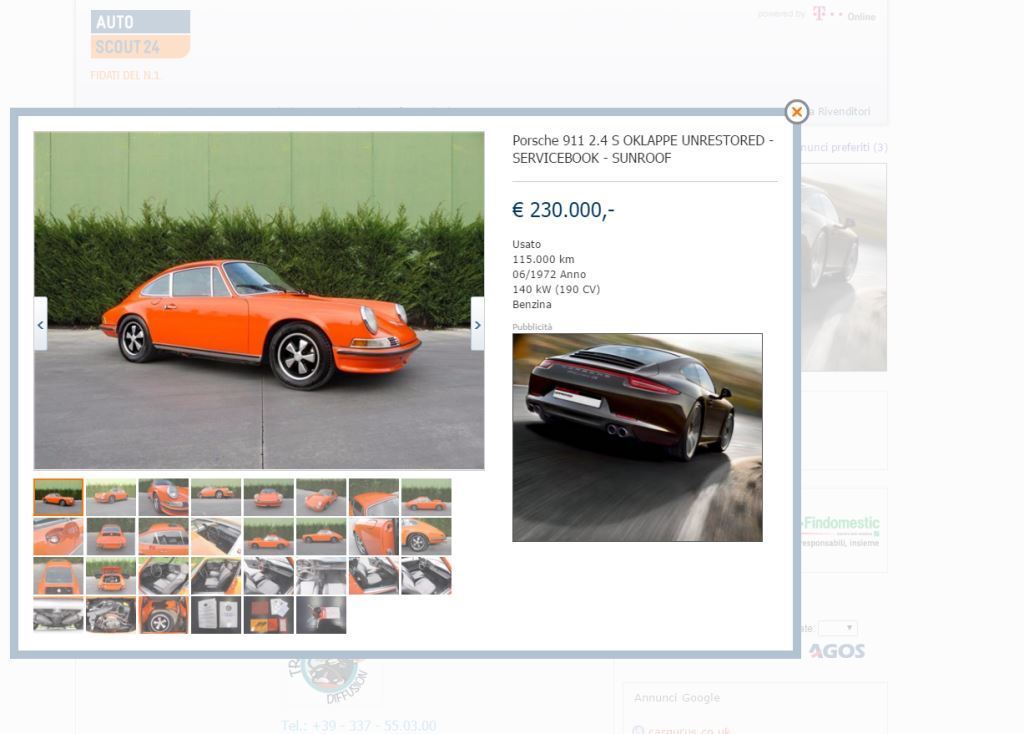
Task: Click the dealer phone number +39 337
Action: [359, 726]
